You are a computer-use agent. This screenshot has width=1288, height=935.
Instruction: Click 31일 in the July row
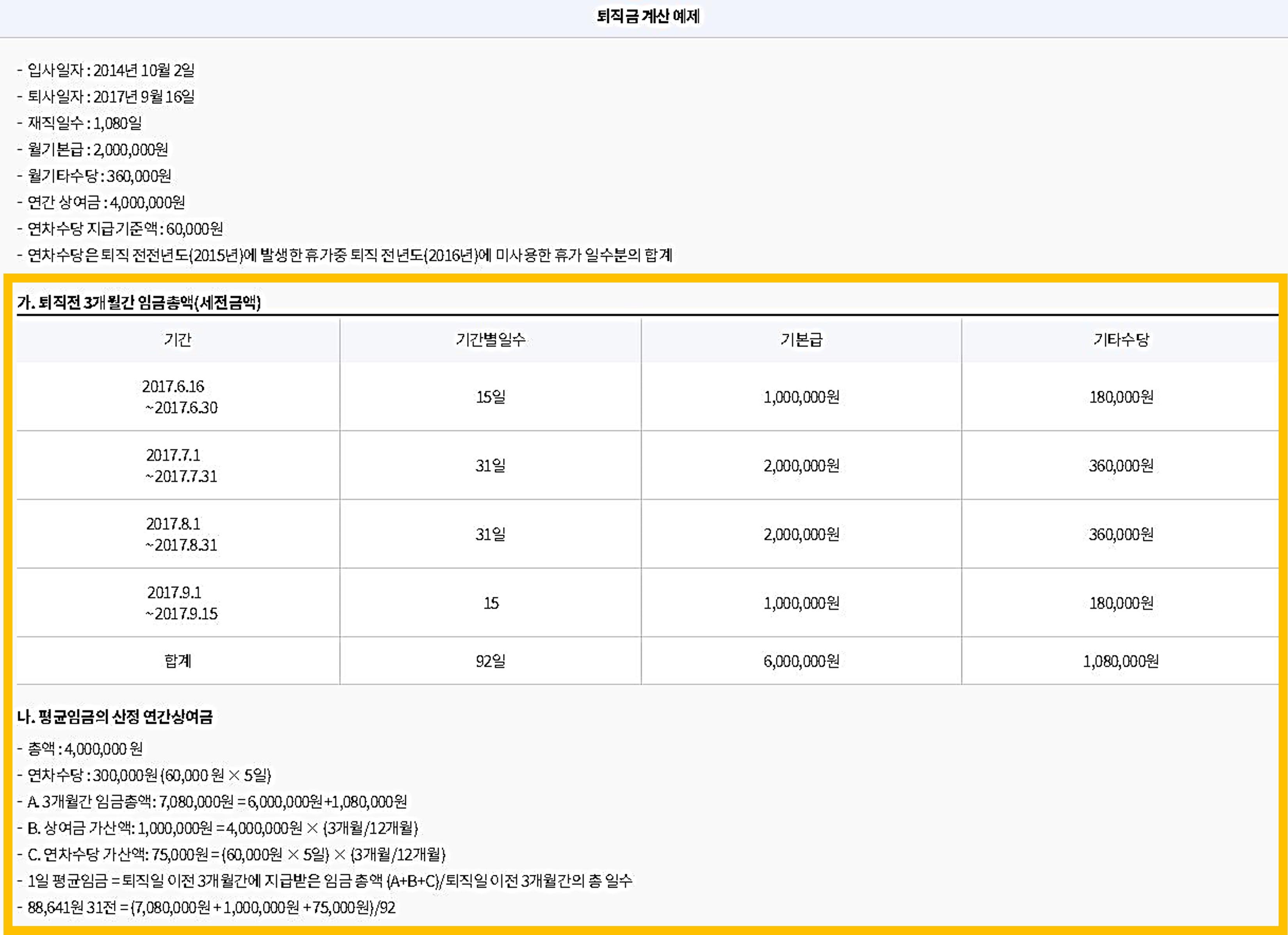pos(491,466)
